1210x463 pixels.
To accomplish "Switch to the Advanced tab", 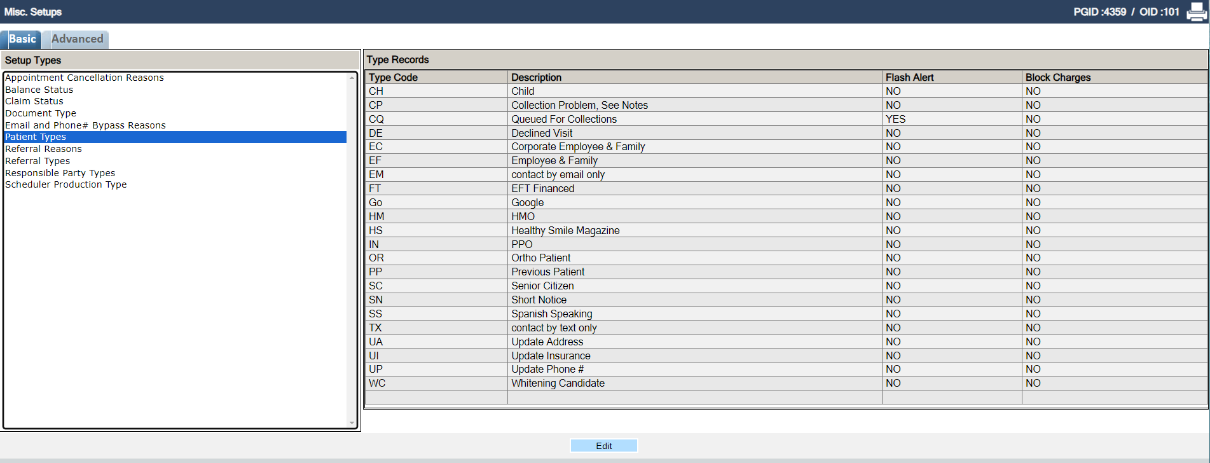I will pyautogui.click(x=77, y=39).
